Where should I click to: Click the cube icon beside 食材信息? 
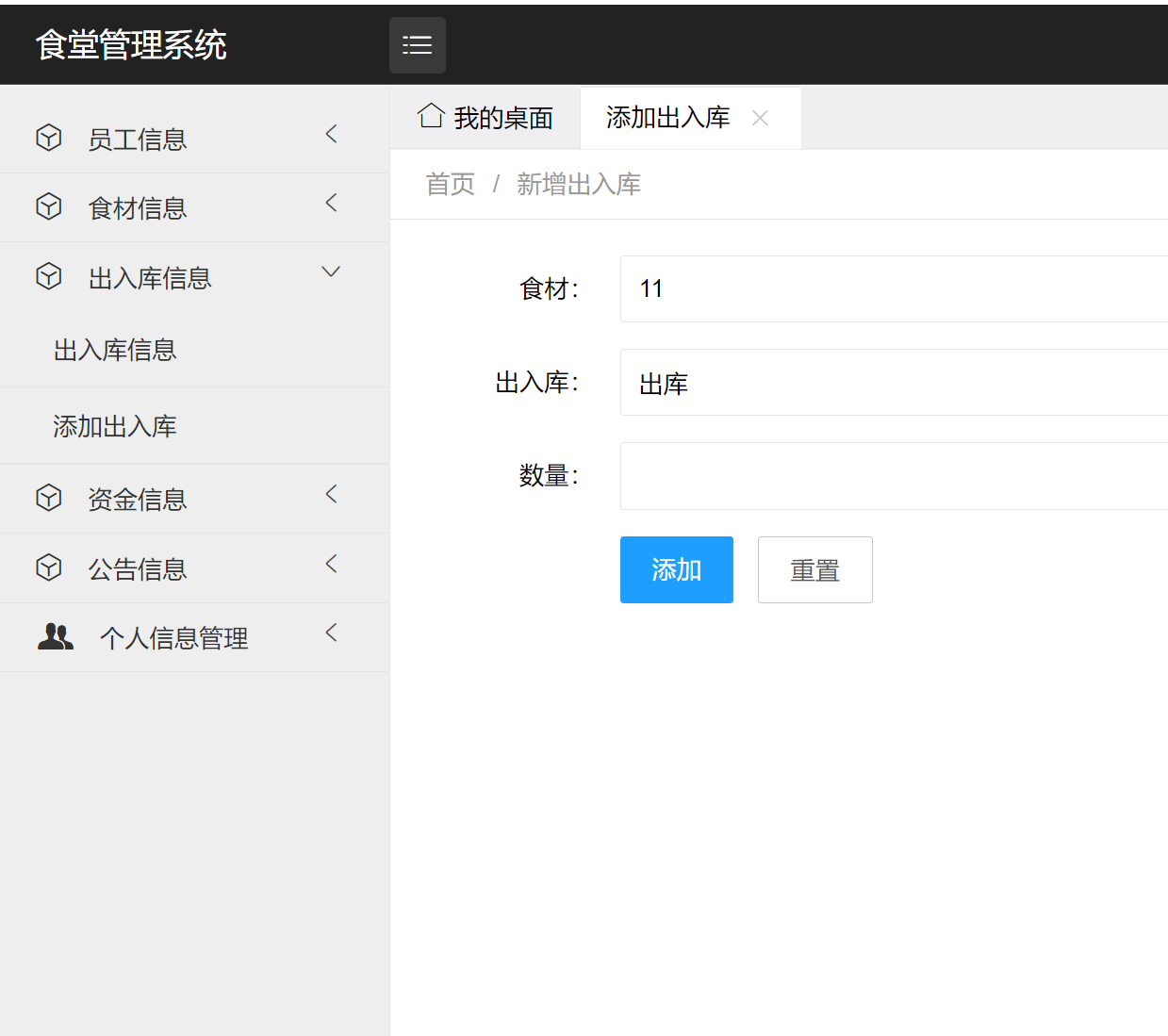click(x=48, y=206)
